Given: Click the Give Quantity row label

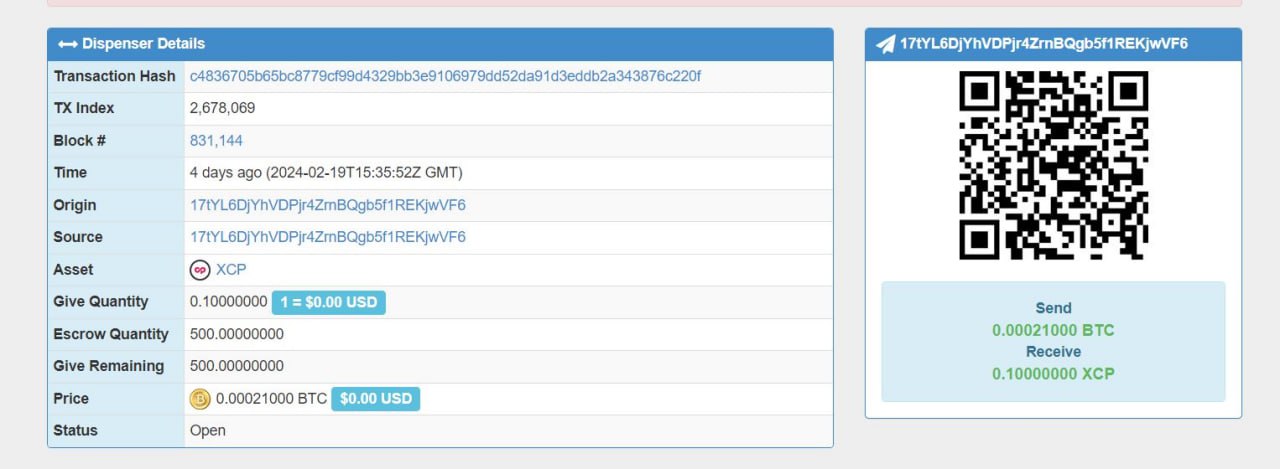Looking at the screenshot, I should coord(101,302).
